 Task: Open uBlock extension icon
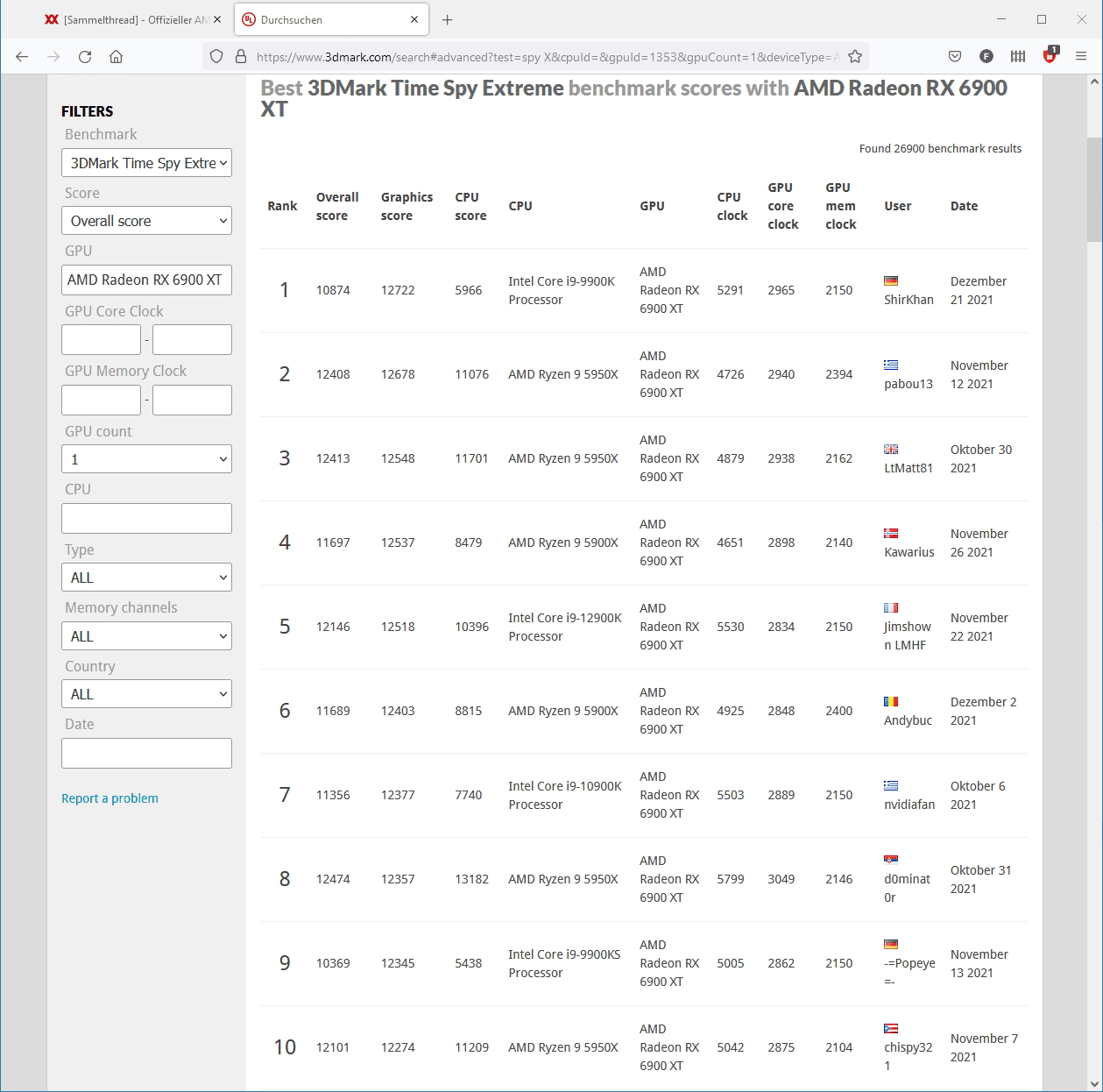coord(1050,56)
